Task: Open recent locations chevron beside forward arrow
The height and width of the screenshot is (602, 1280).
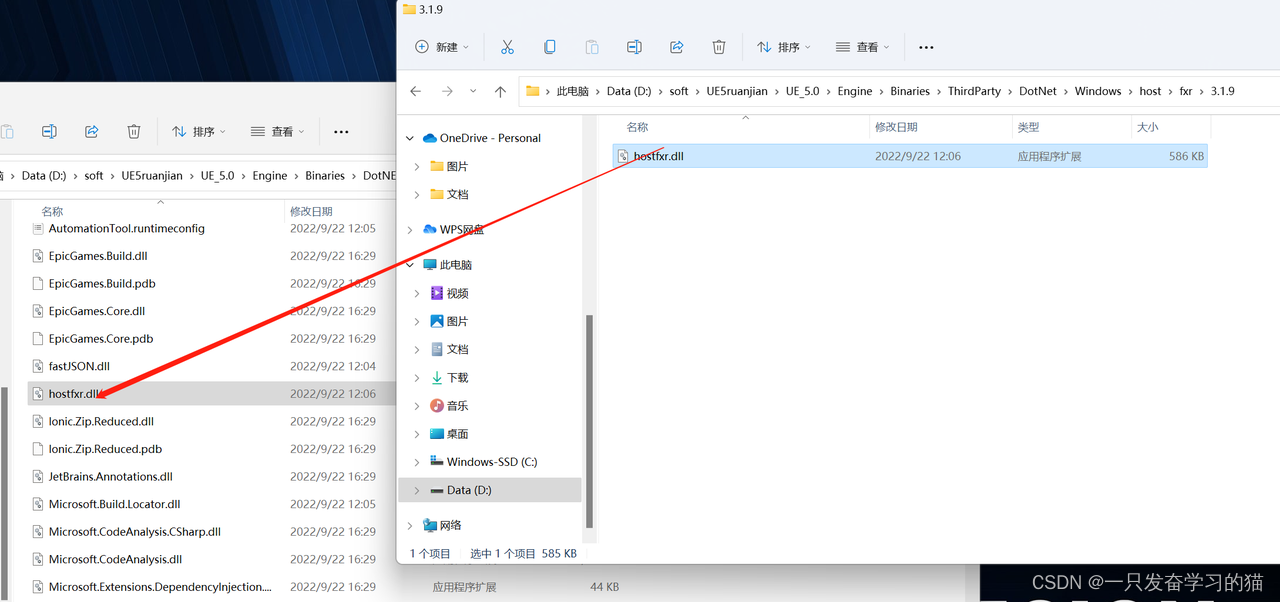Action: [x=473, y=91]
